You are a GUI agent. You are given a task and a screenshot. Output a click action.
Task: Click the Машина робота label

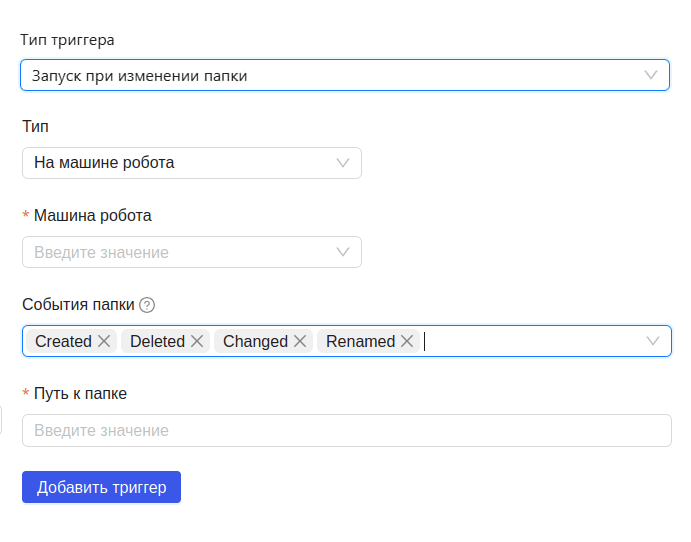[93, 215]
